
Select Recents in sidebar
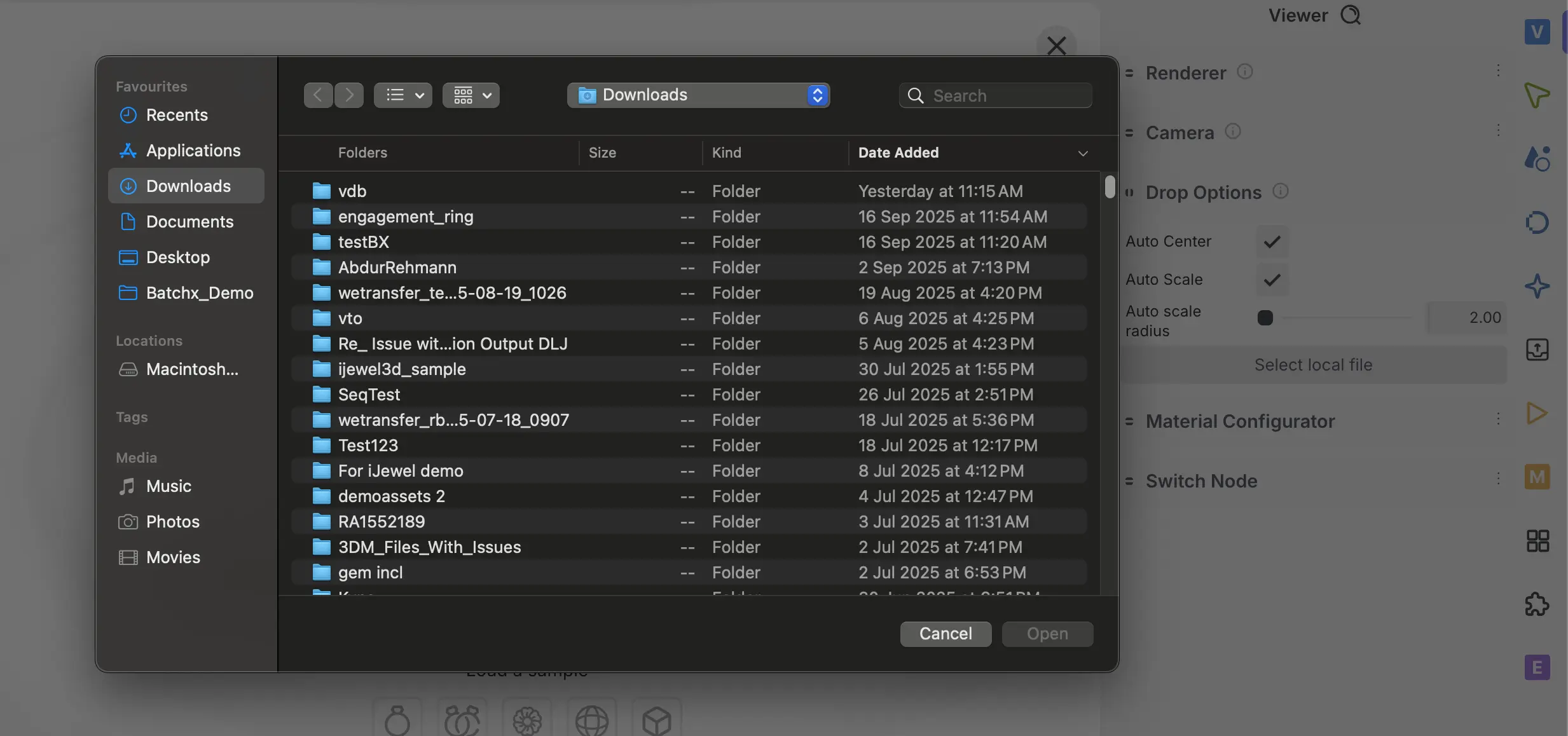(x=186, y=115)
